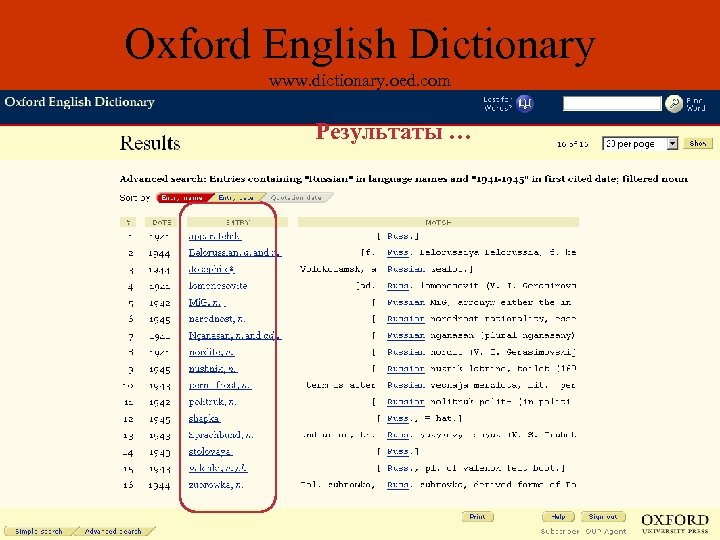Open the stolovaya entry link
720x540 pixels.
click(x=210, y=451)
